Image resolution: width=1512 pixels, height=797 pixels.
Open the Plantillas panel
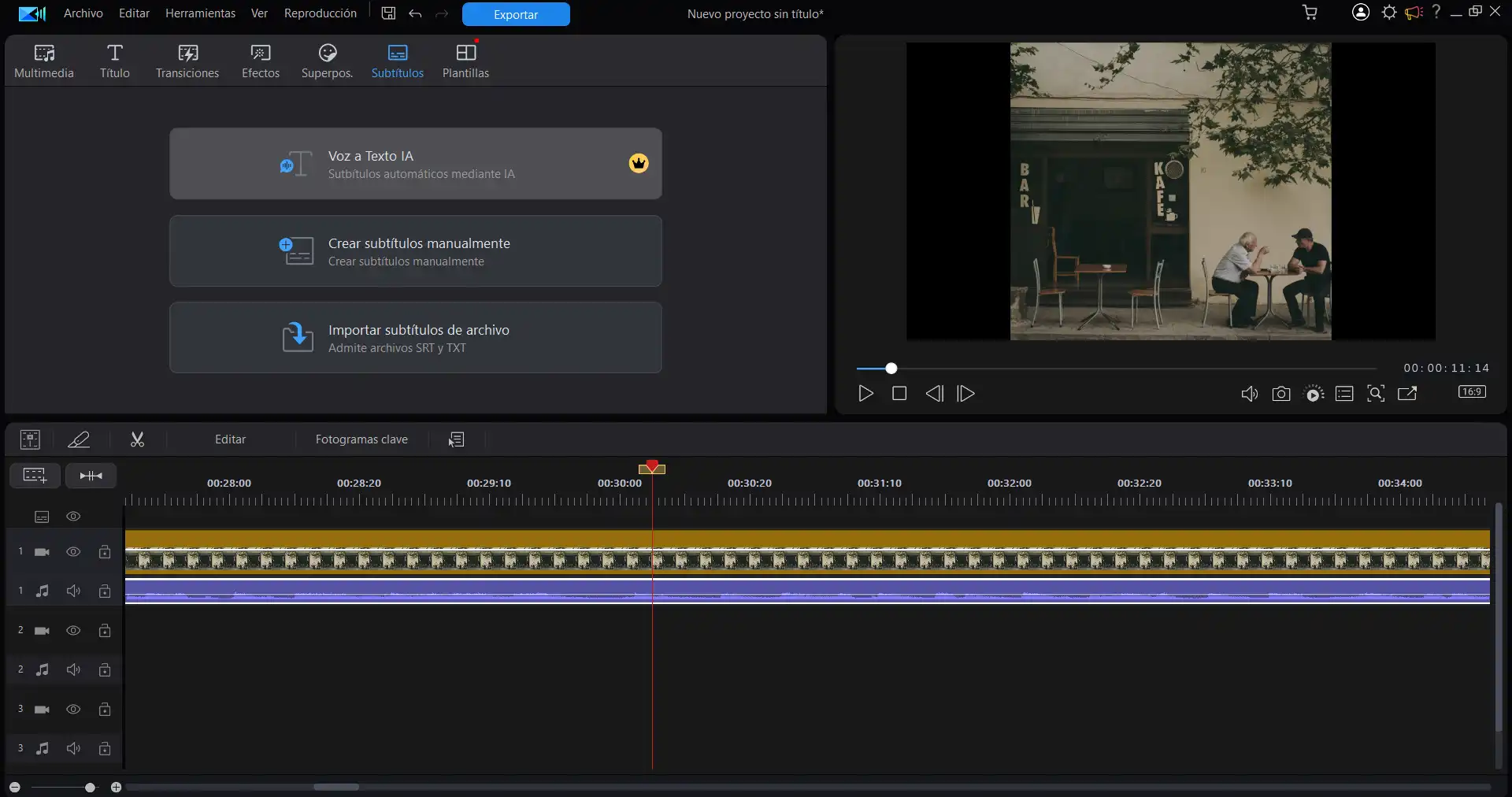[x=465, y=59]
